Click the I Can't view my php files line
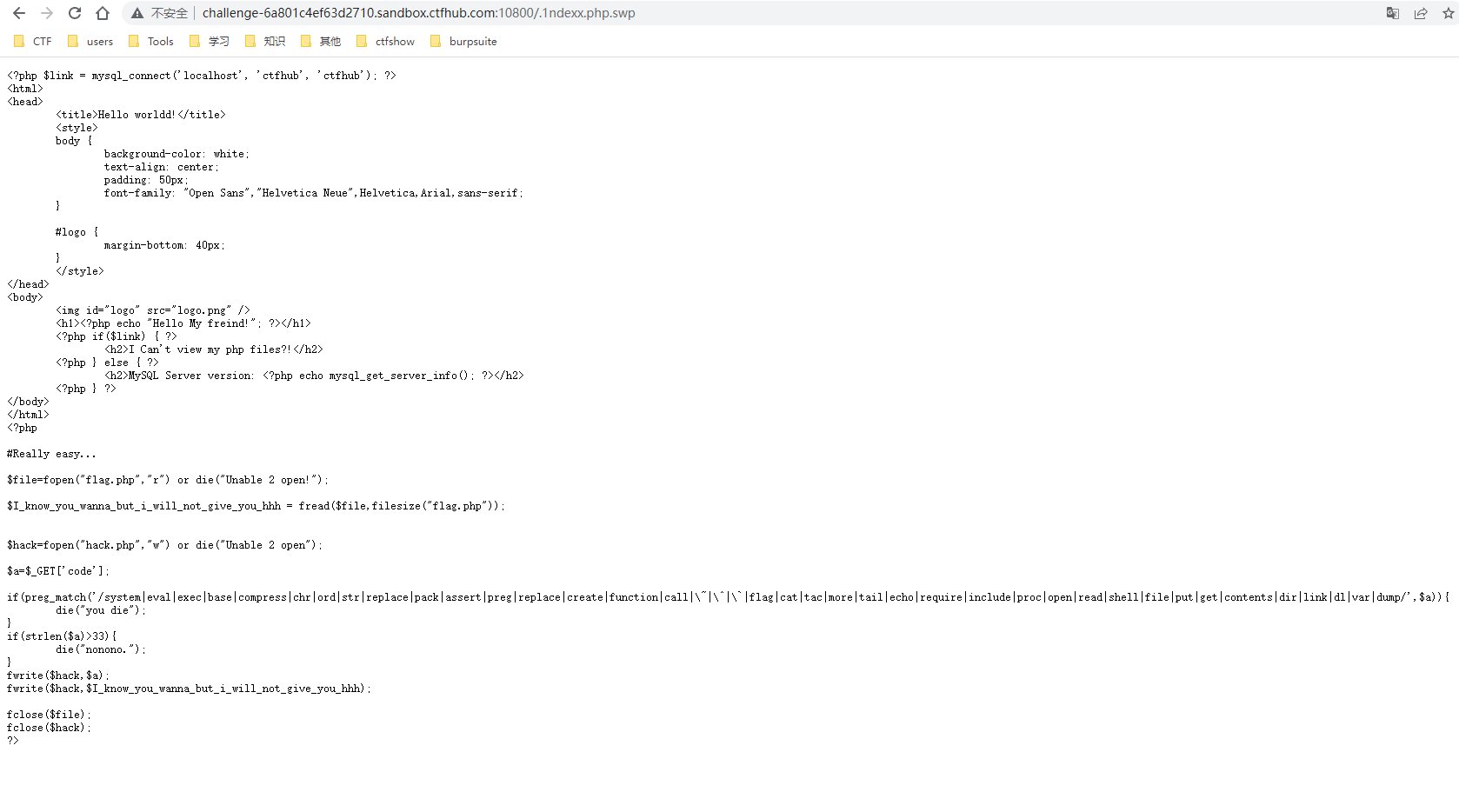 click(214, 349)
